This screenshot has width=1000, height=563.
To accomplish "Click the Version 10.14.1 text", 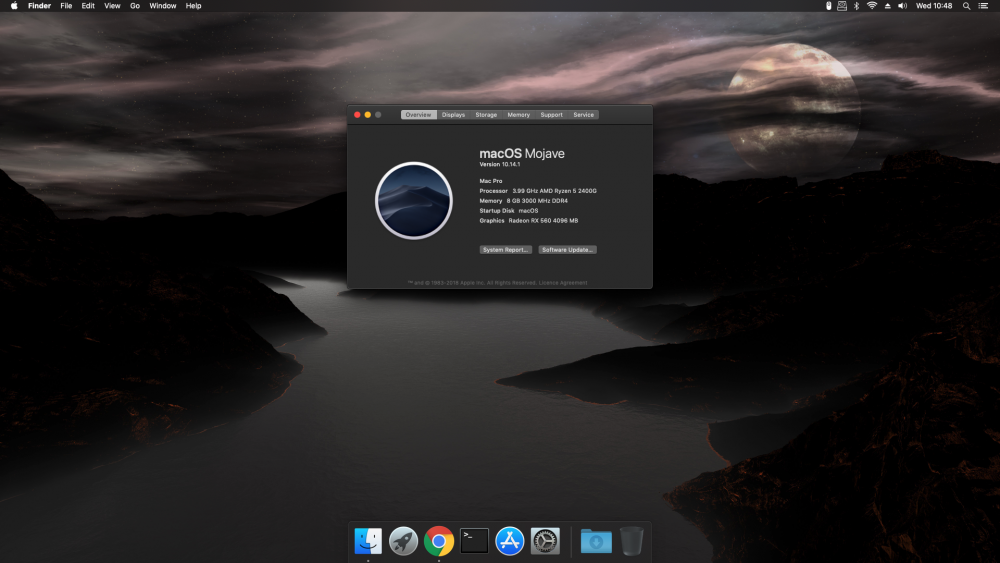I will click(500, 165).
